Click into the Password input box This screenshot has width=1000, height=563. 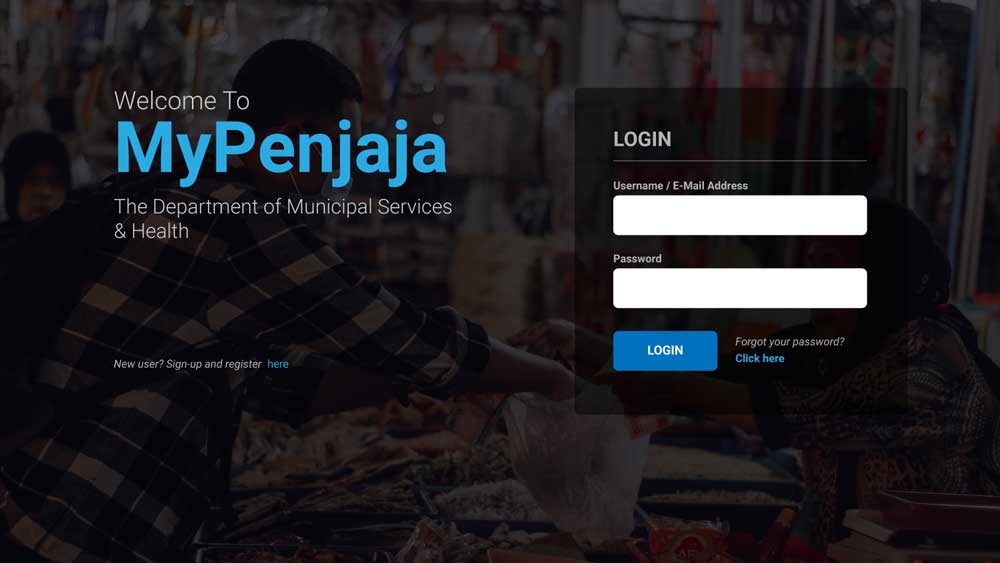coord(740,288)
